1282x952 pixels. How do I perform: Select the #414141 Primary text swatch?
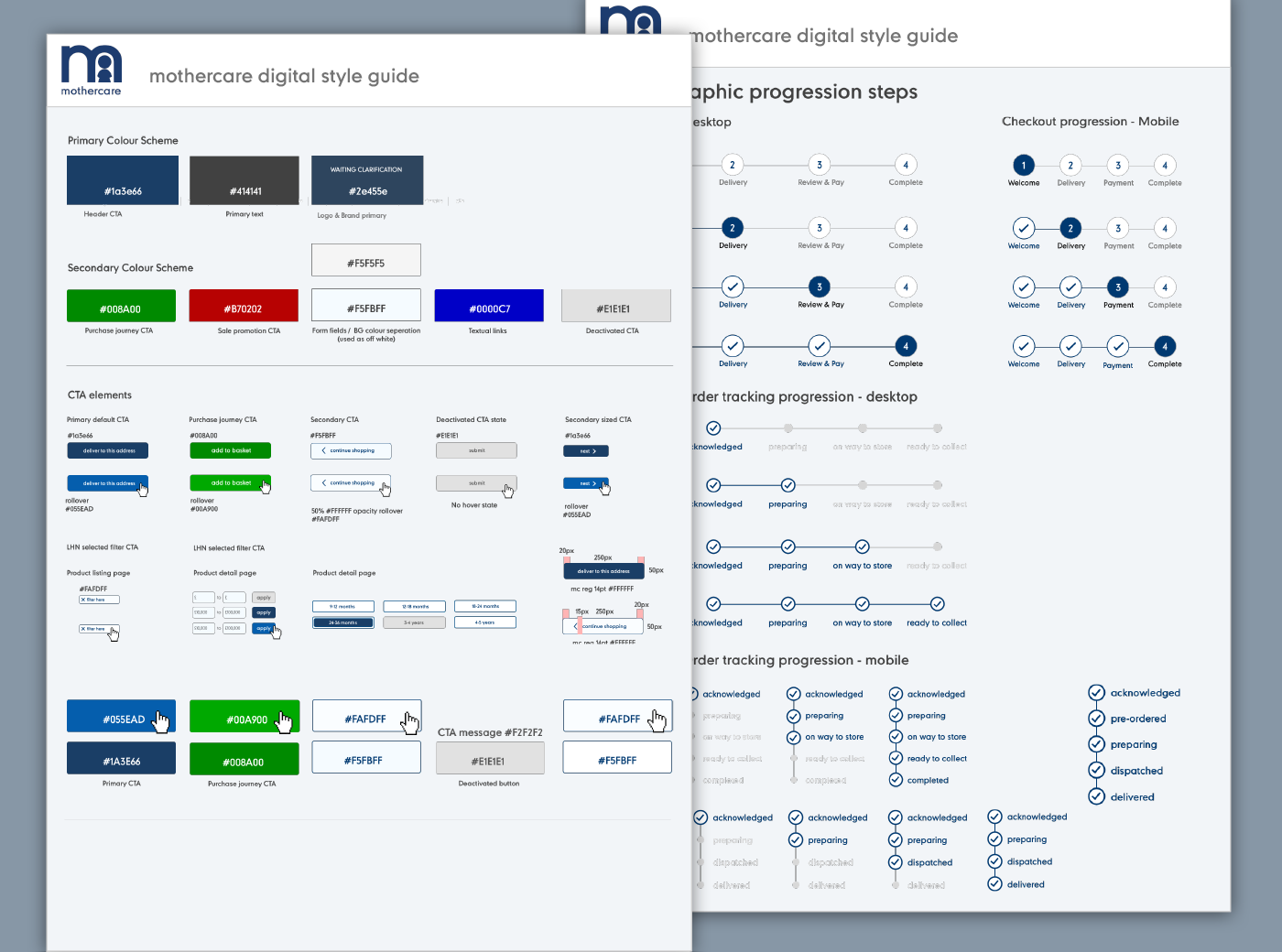click(x=244, y=180)
